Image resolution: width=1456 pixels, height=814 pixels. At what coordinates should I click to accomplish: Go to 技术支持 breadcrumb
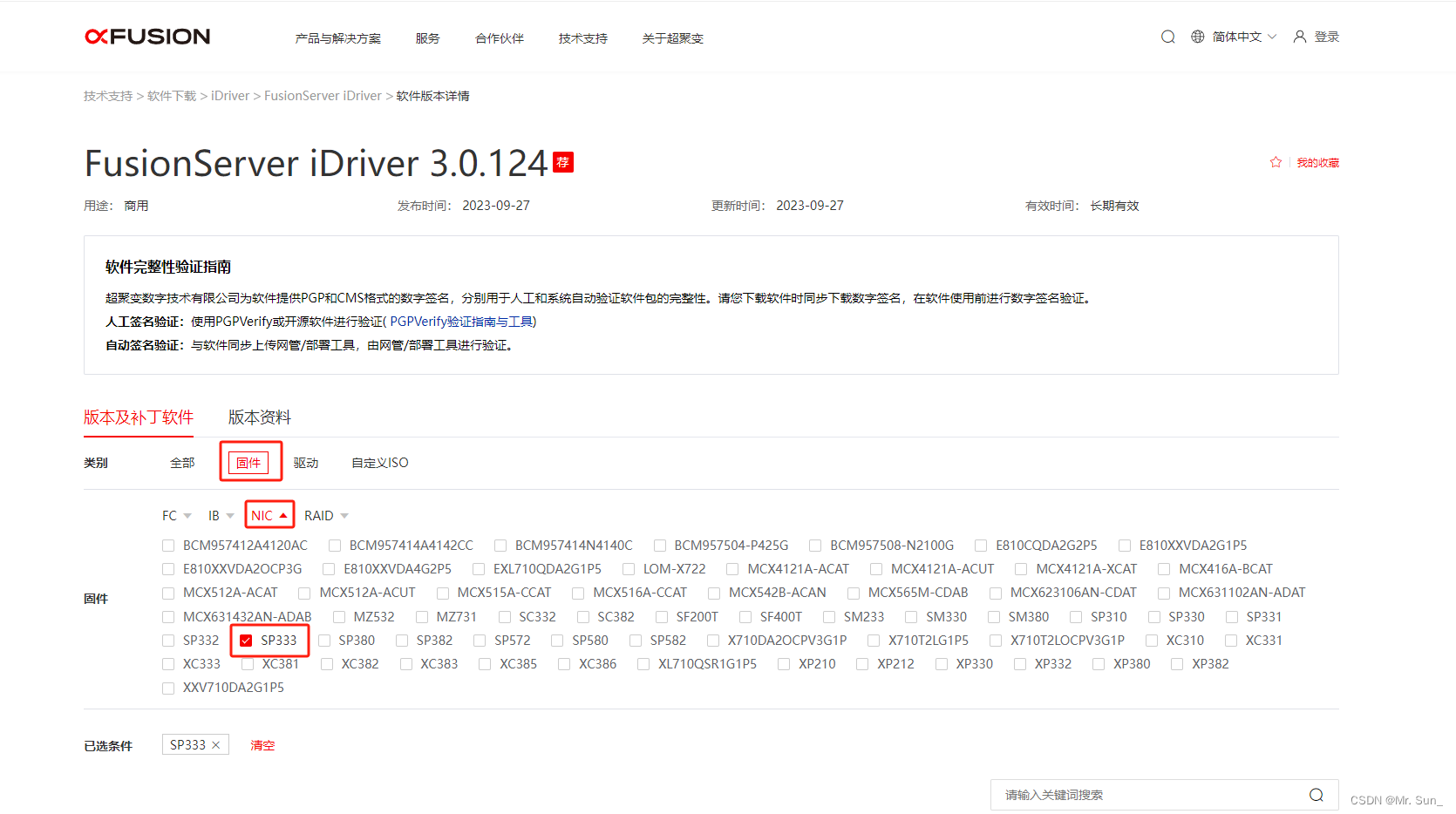tap(108, 96)
